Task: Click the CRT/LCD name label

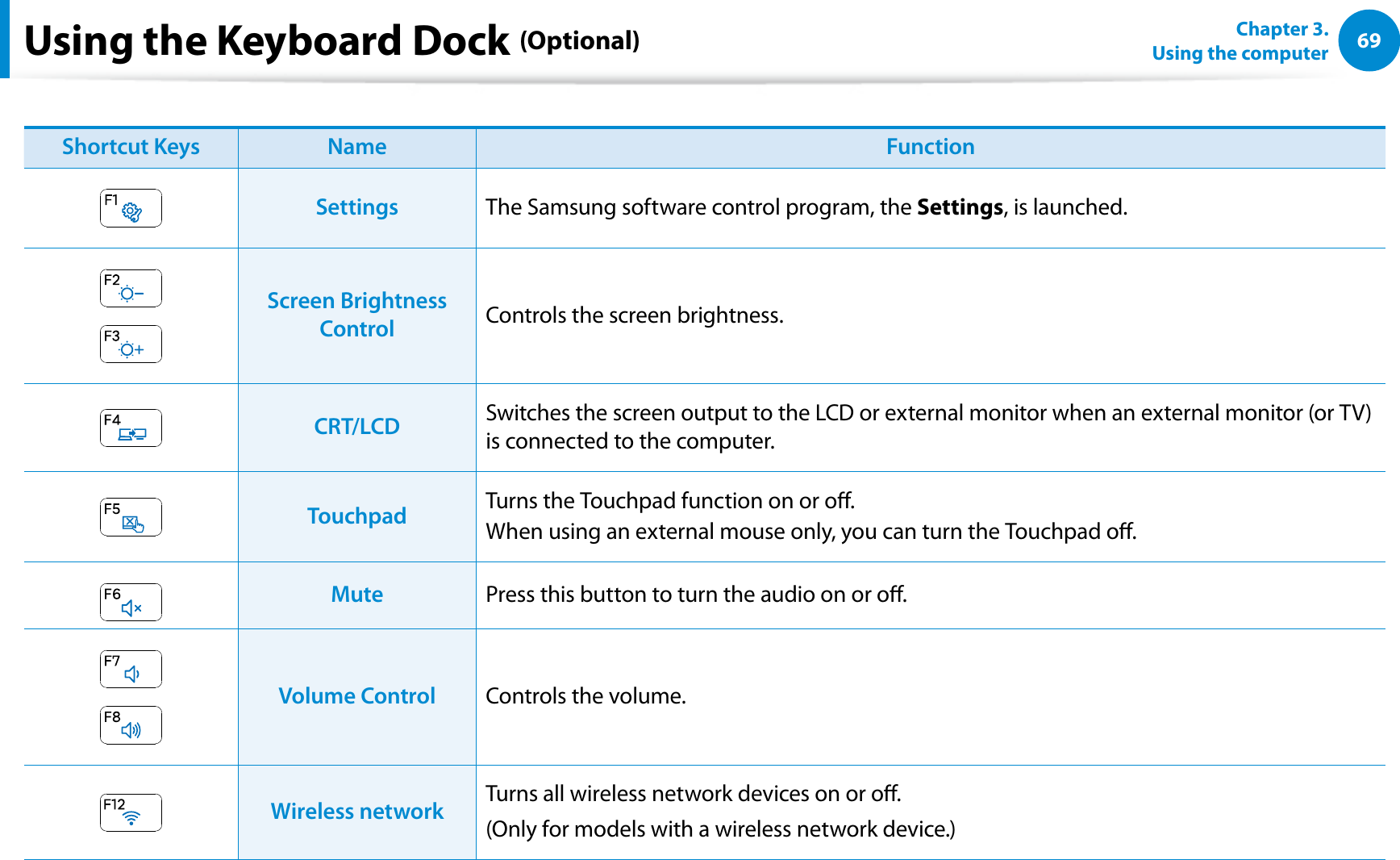Action: pos(356,426)
